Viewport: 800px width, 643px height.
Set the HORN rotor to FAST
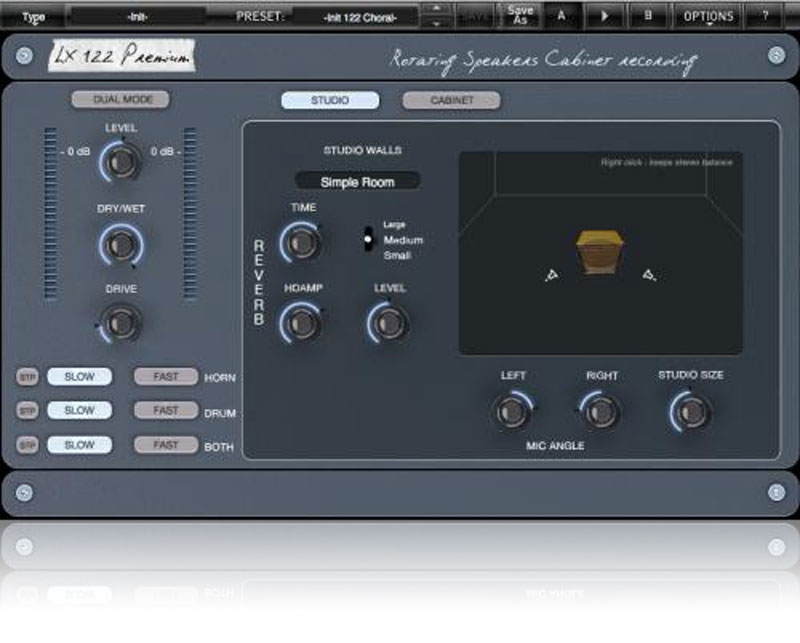click(x=166, y=377)
